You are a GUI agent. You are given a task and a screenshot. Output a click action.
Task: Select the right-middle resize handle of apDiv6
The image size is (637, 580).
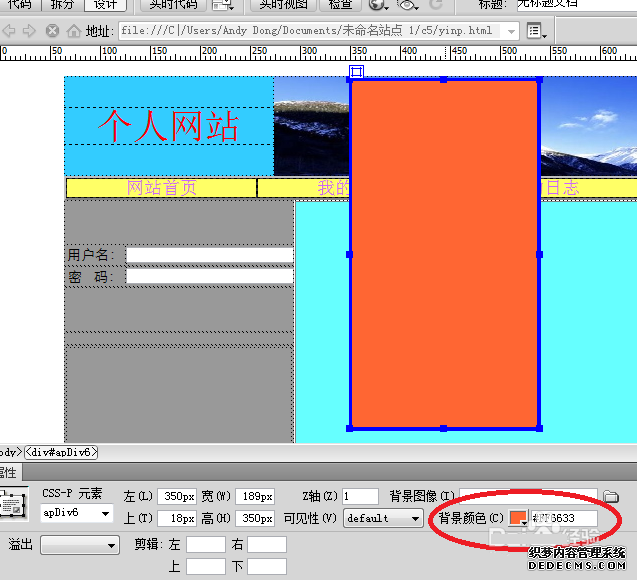[x=539, y=255]
